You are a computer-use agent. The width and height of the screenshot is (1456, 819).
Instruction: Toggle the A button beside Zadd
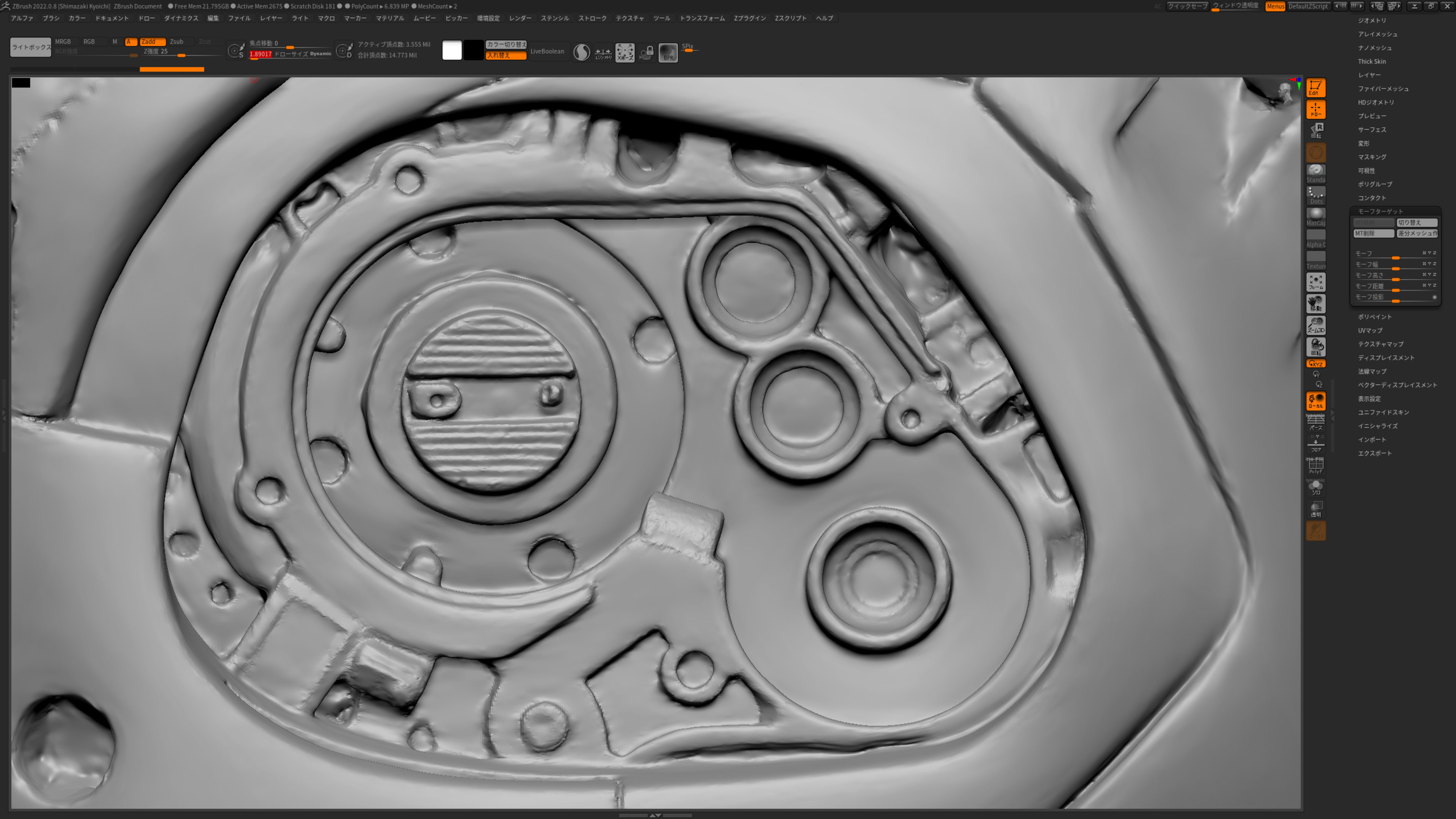pos(130,42)
